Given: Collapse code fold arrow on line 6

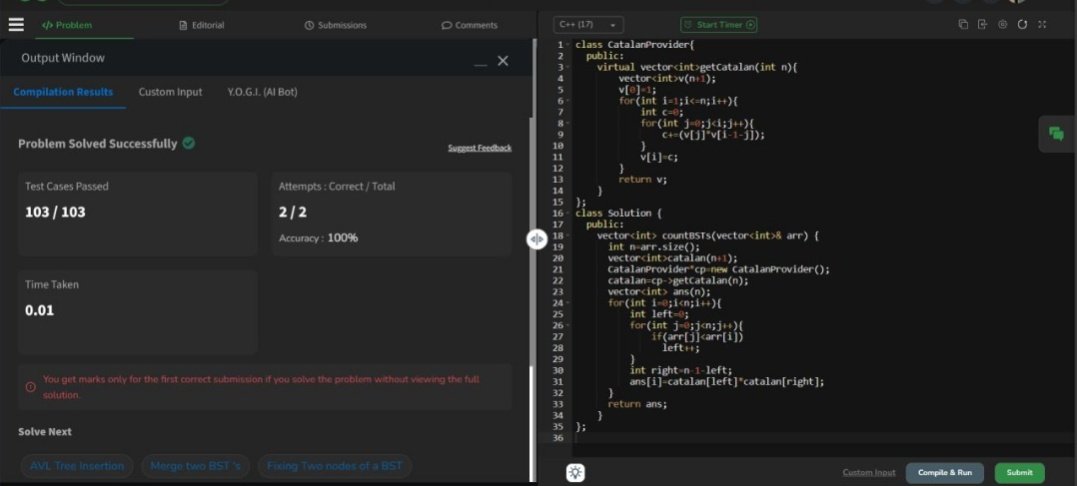Looking at the screenshot, I should click(569, 101).
